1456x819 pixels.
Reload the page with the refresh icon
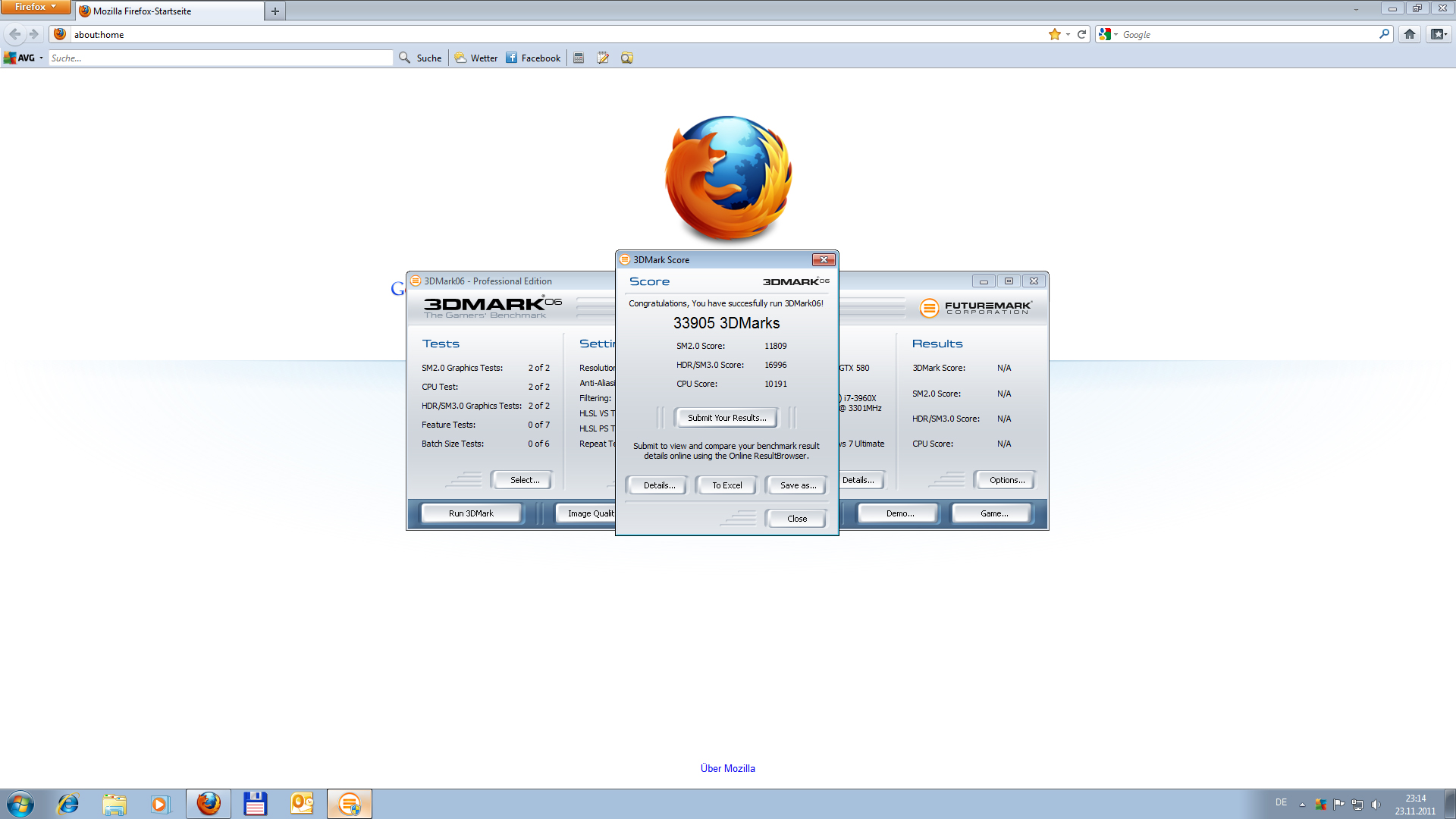(1081, 34)
